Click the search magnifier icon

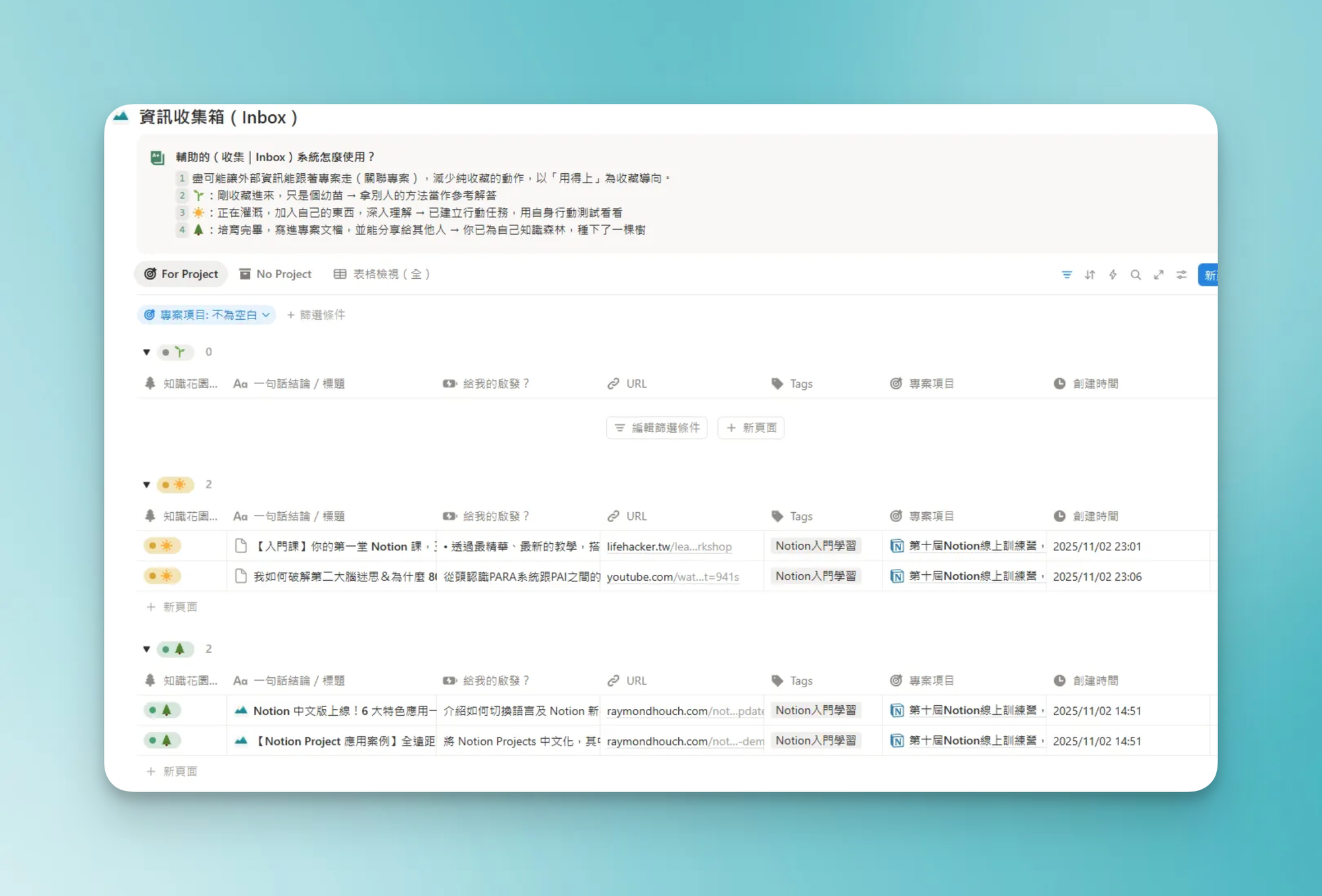[x=1136, y=275]
